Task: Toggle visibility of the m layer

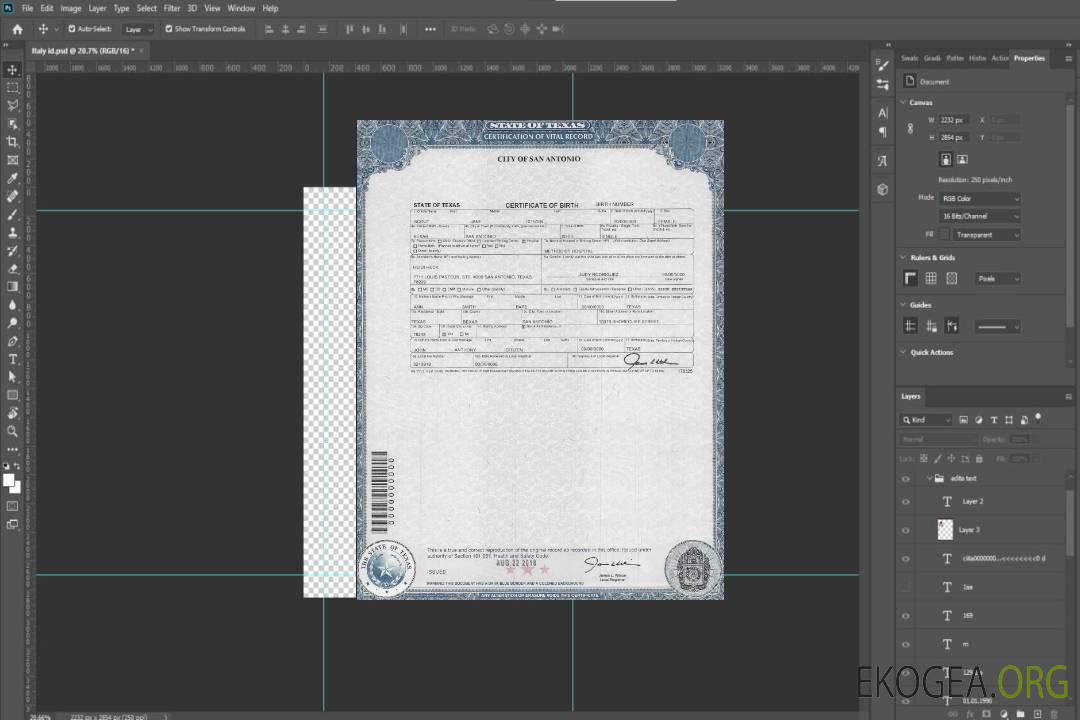Action: click(906, 644)
